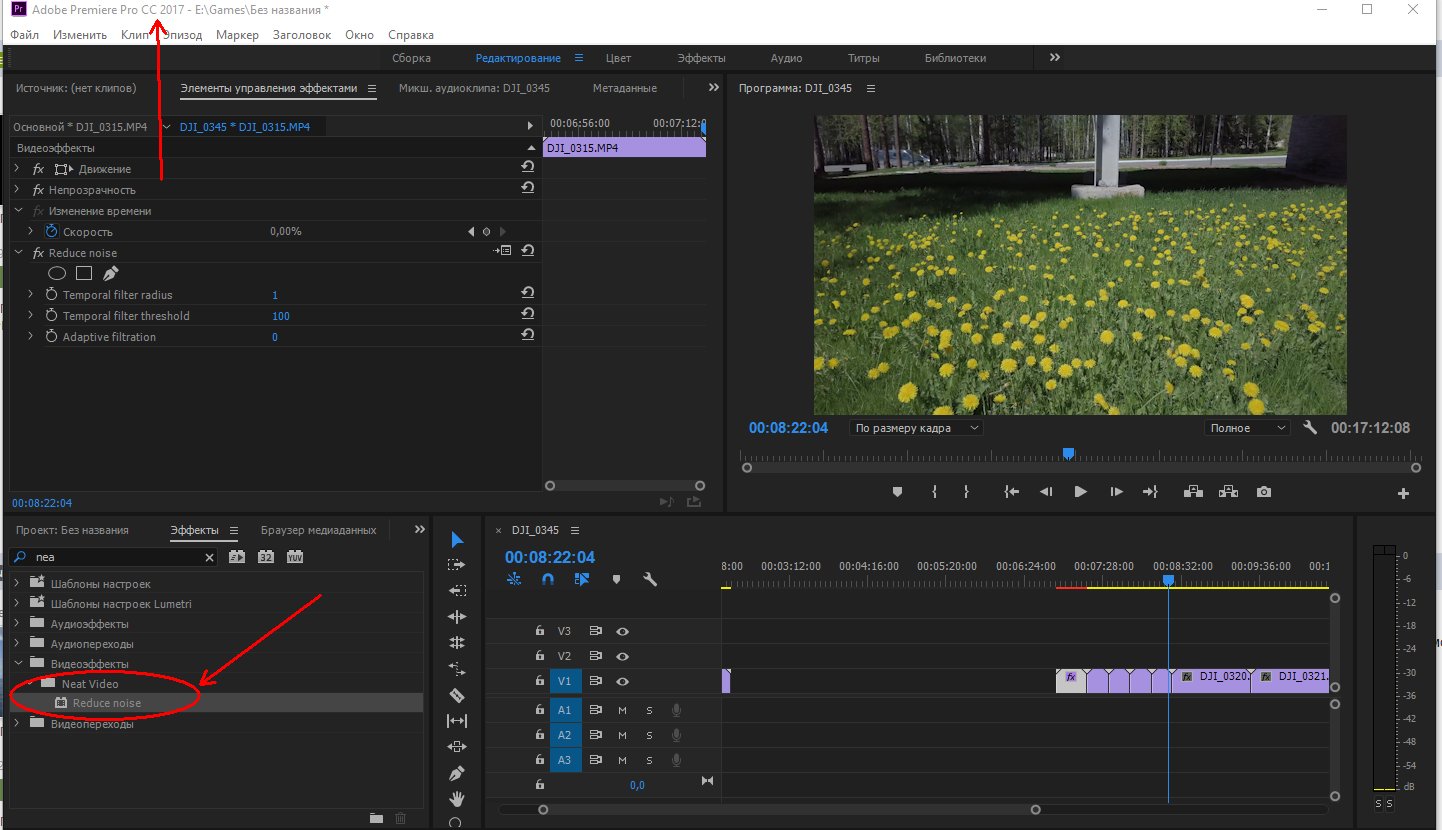Select the Track Select Forward tool
The width and height of the screenshot is (1442, 830).
(x=457, y=566)
